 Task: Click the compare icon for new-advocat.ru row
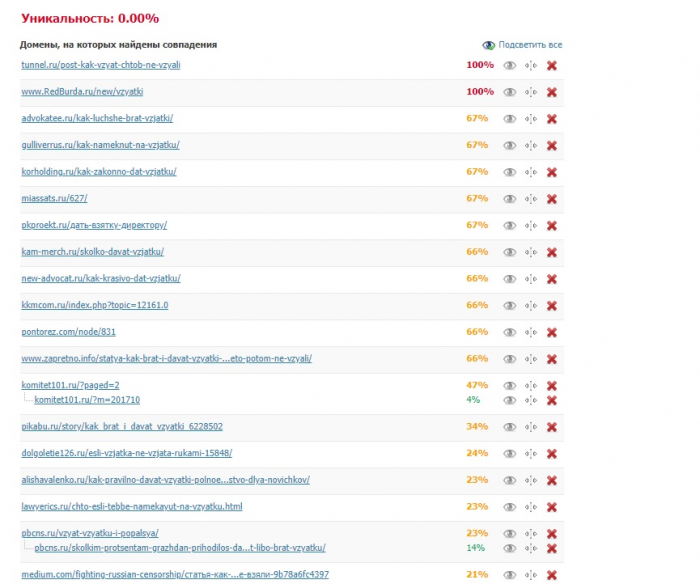pos(531,279)
